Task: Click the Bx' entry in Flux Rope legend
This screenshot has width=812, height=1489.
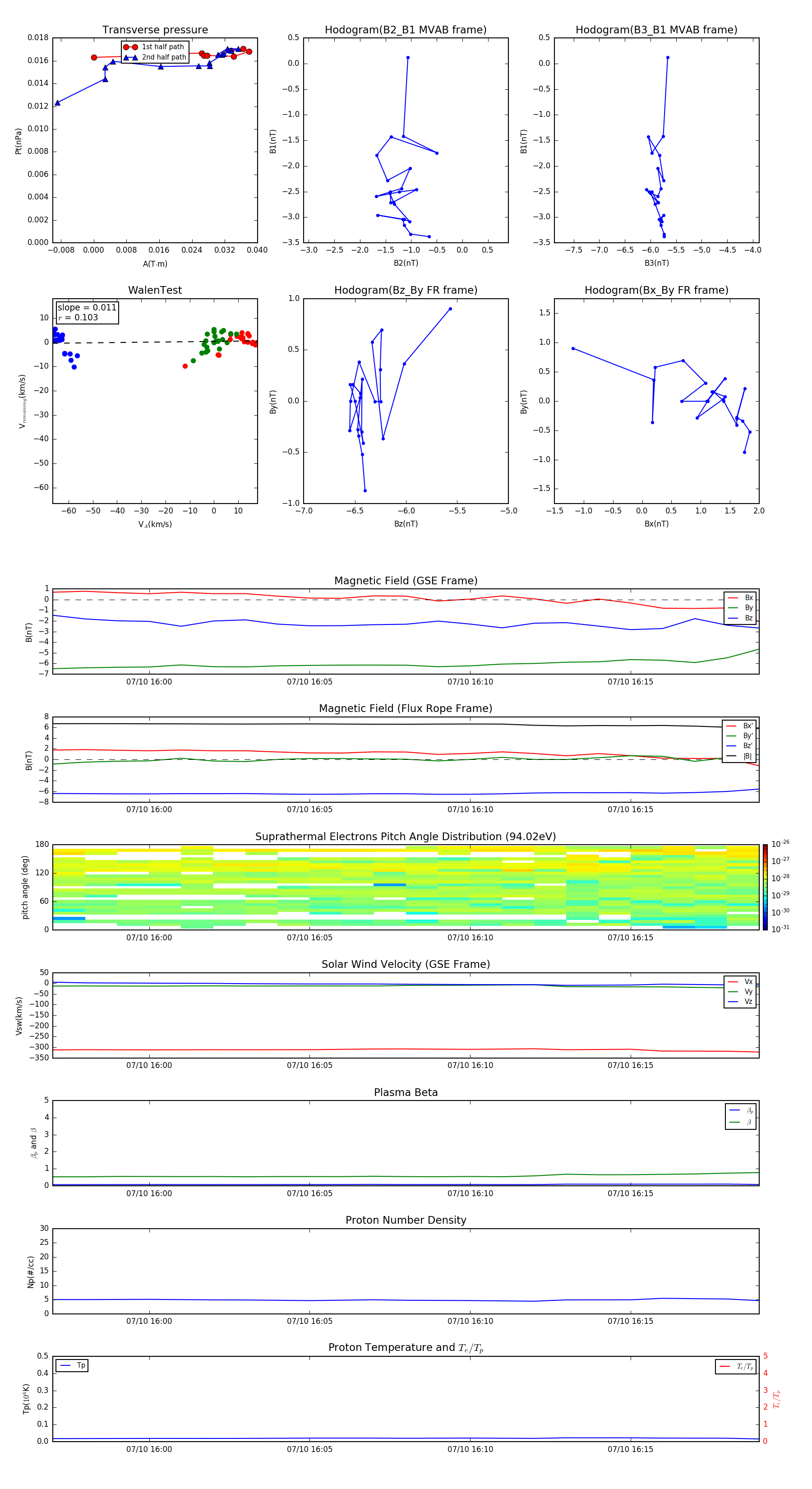Action: 740,726
